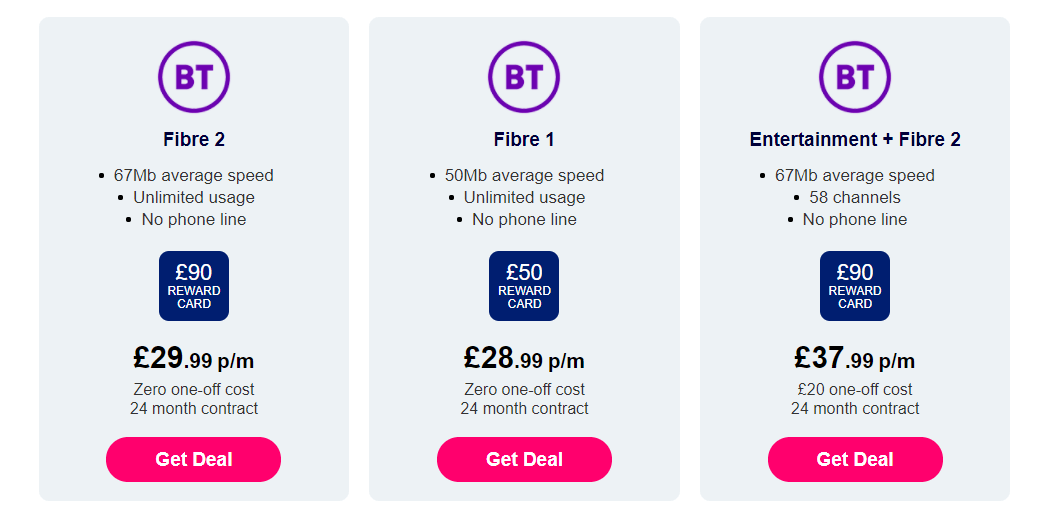
Task: Click 24 month contract under Fibre 1
Action: 524,408
